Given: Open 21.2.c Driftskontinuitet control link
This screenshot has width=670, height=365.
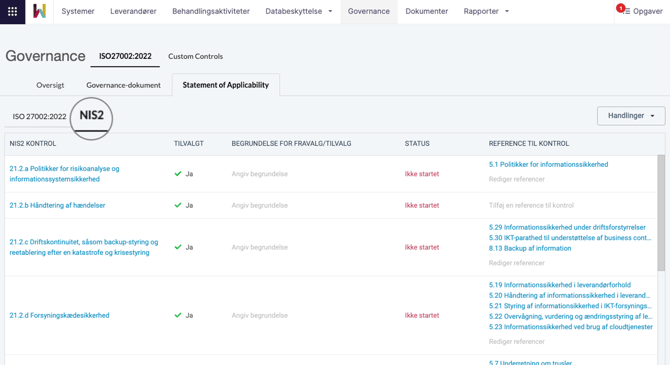Looking at the screenshot, I should coord(84,247).
